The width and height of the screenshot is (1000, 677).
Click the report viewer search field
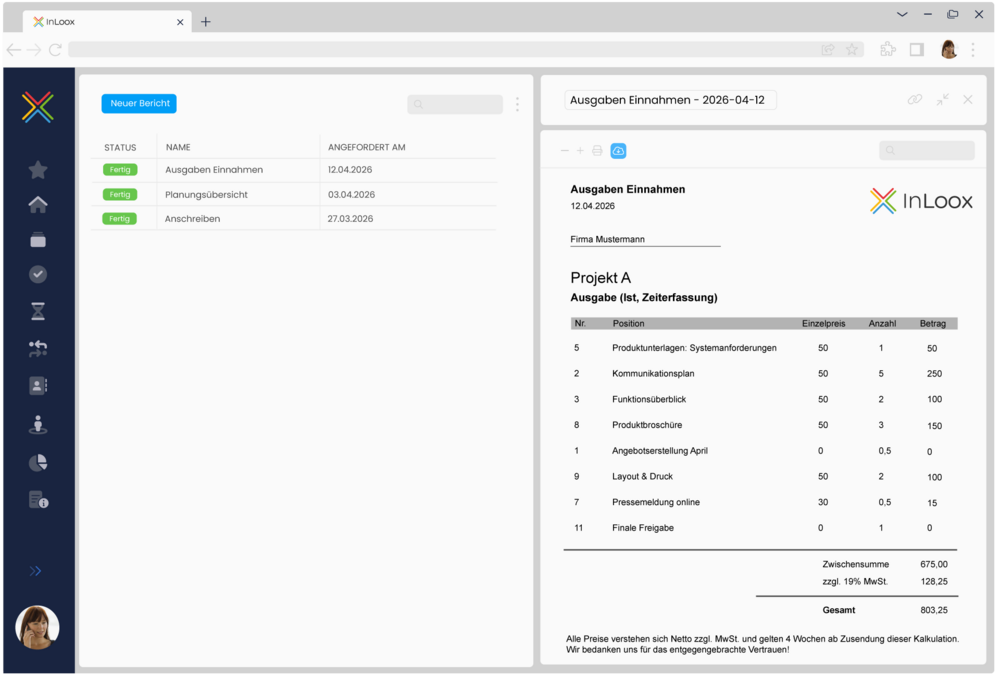[926, 150]
